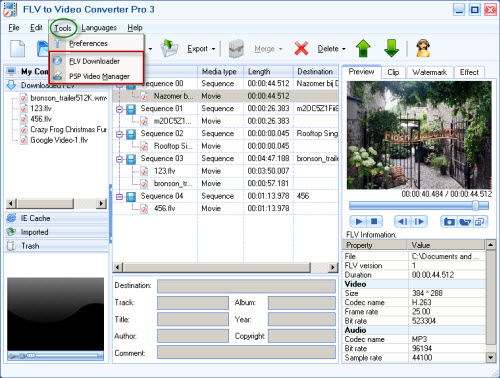The width and height of the screenshot is (500, 378).
Task: Open the IE Cache section
Action: [57, 218]
